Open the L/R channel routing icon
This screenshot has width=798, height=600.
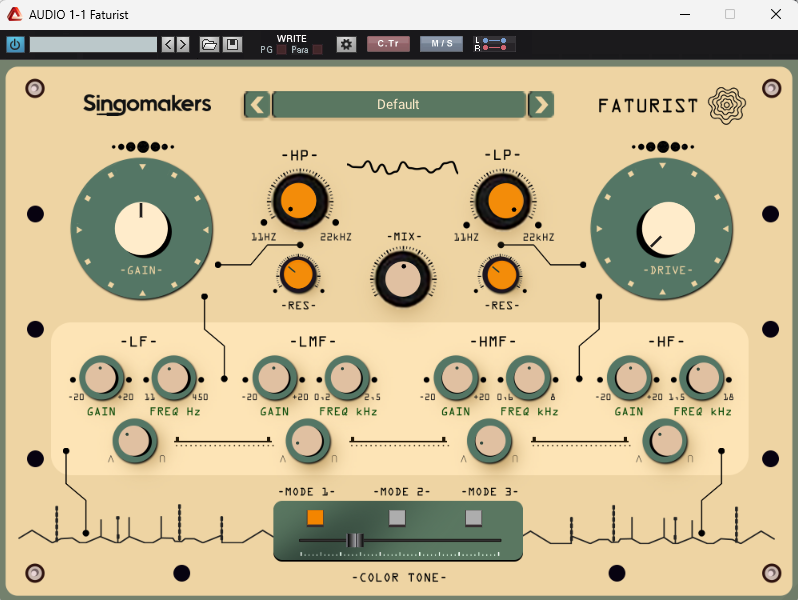coord(495,44)
